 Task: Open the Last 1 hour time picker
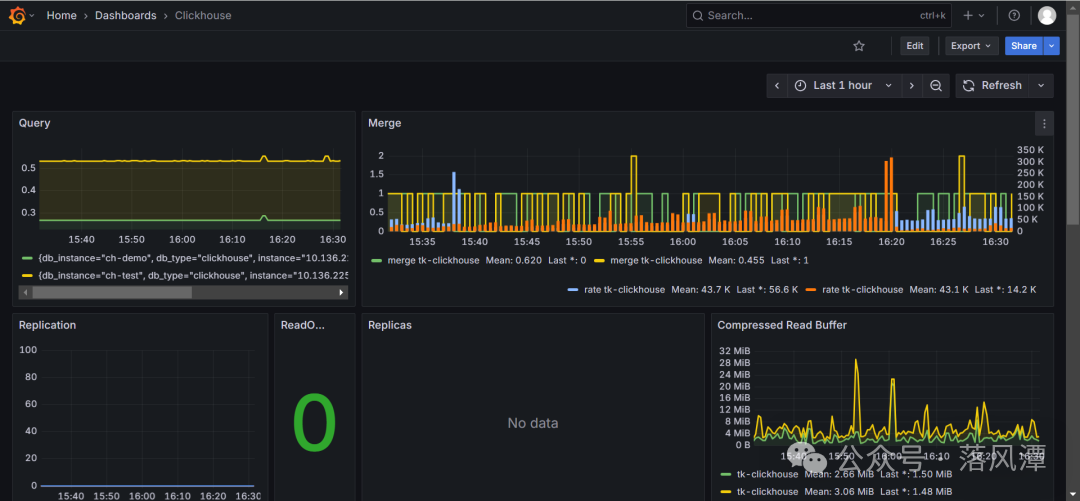tap(844, 85)
